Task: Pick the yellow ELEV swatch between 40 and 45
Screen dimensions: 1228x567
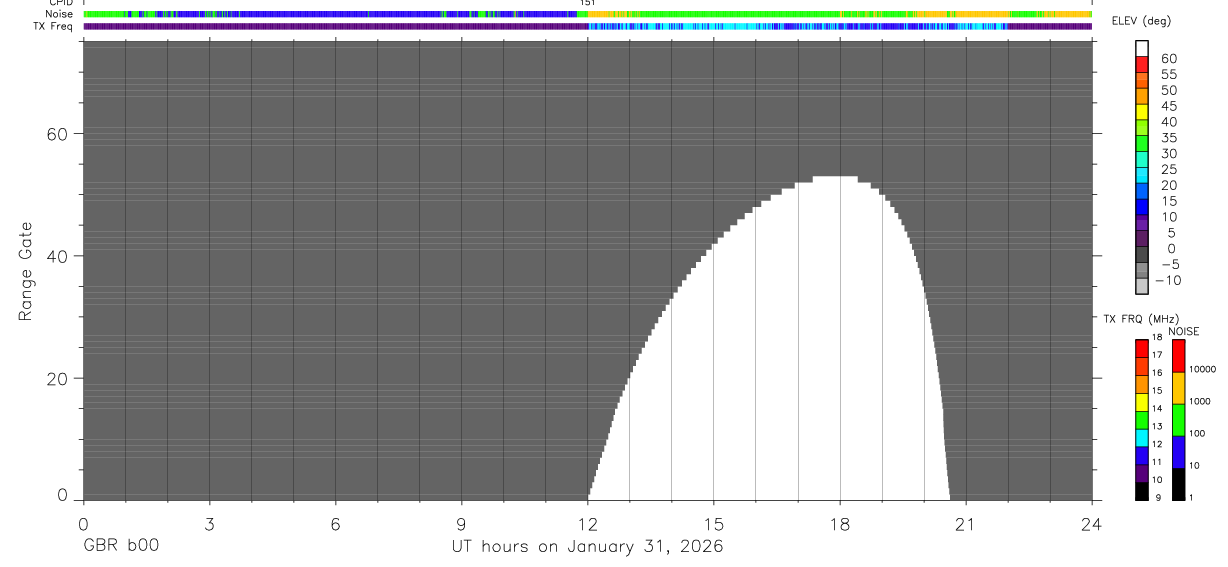Action: point(1142,113)
